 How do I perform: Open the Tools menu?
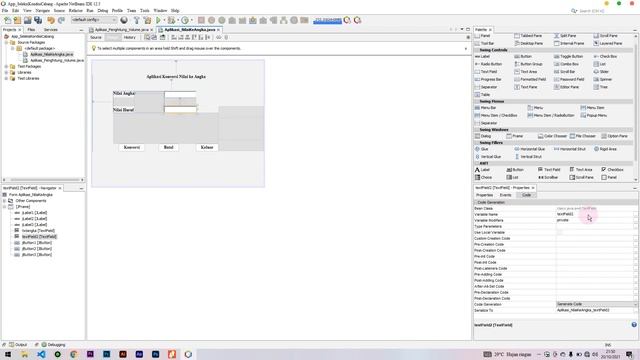tap(144, 10)
